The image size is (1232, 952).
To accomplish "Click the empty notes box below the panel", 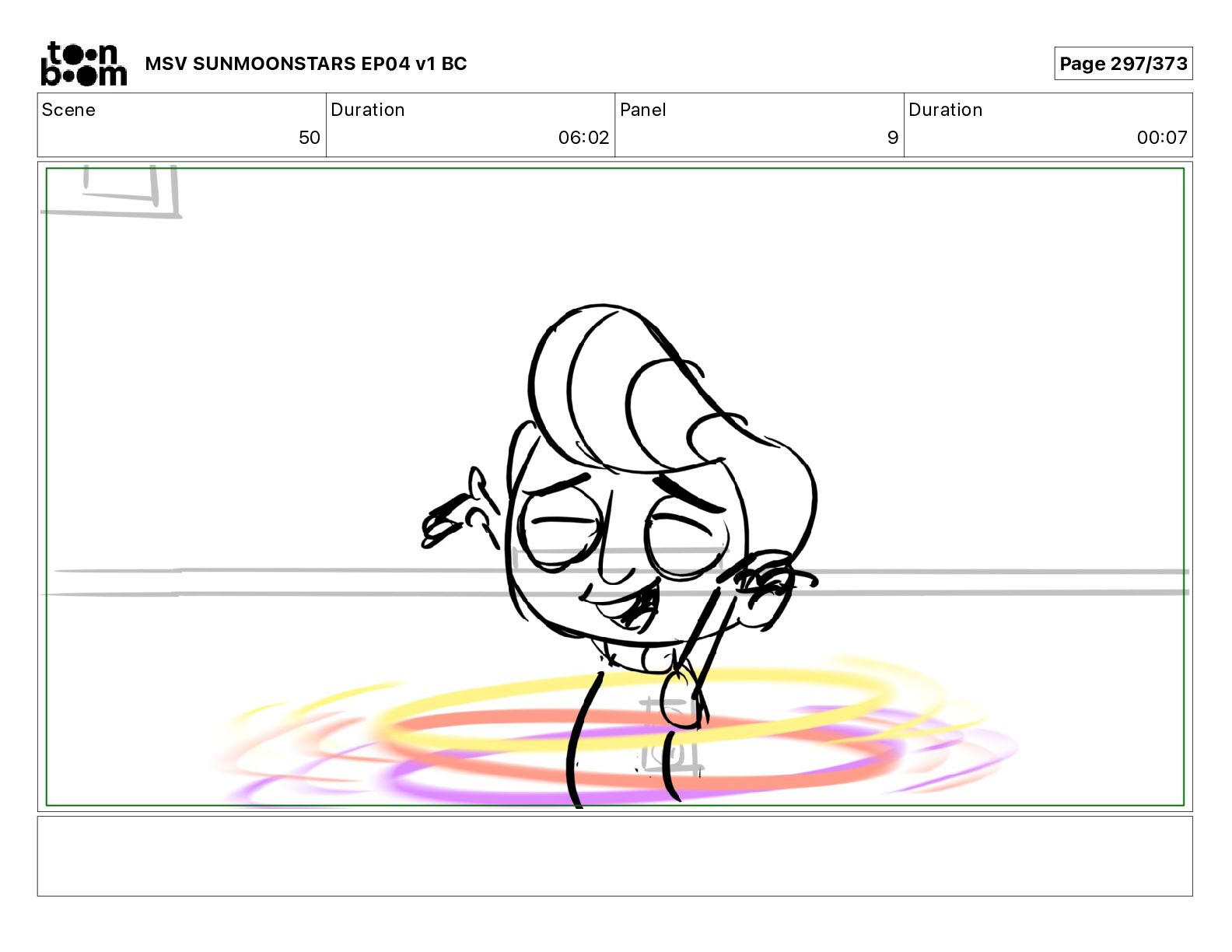I will pos(614,856).
